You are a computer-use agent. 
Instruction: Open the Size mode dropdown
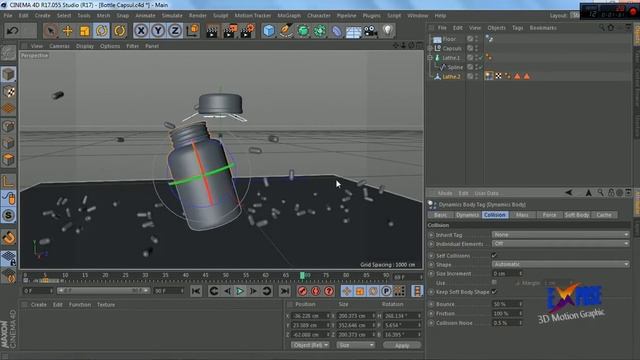coord(356,345)
